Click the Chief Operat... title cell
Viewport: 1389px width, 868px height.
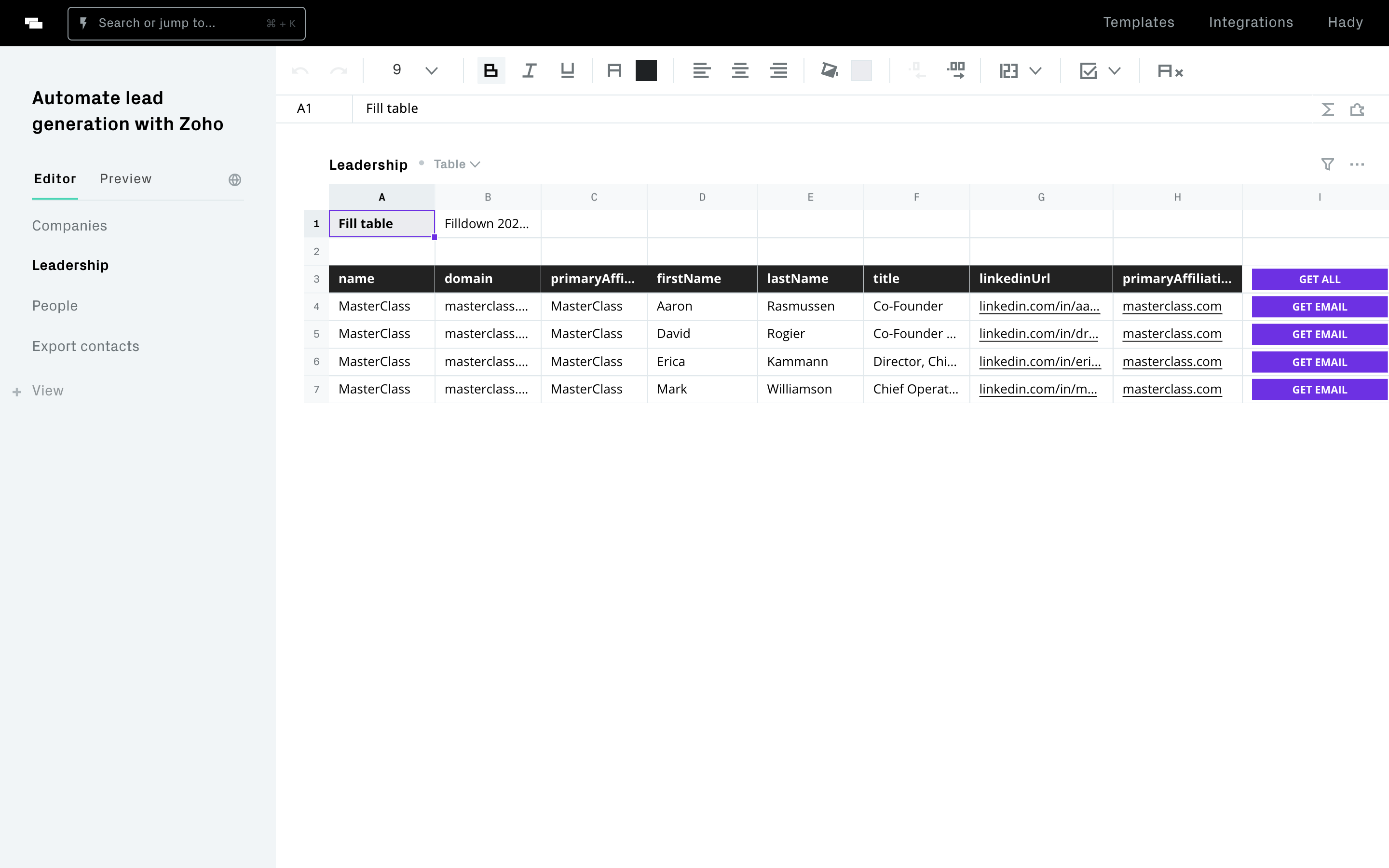point(917,389)
